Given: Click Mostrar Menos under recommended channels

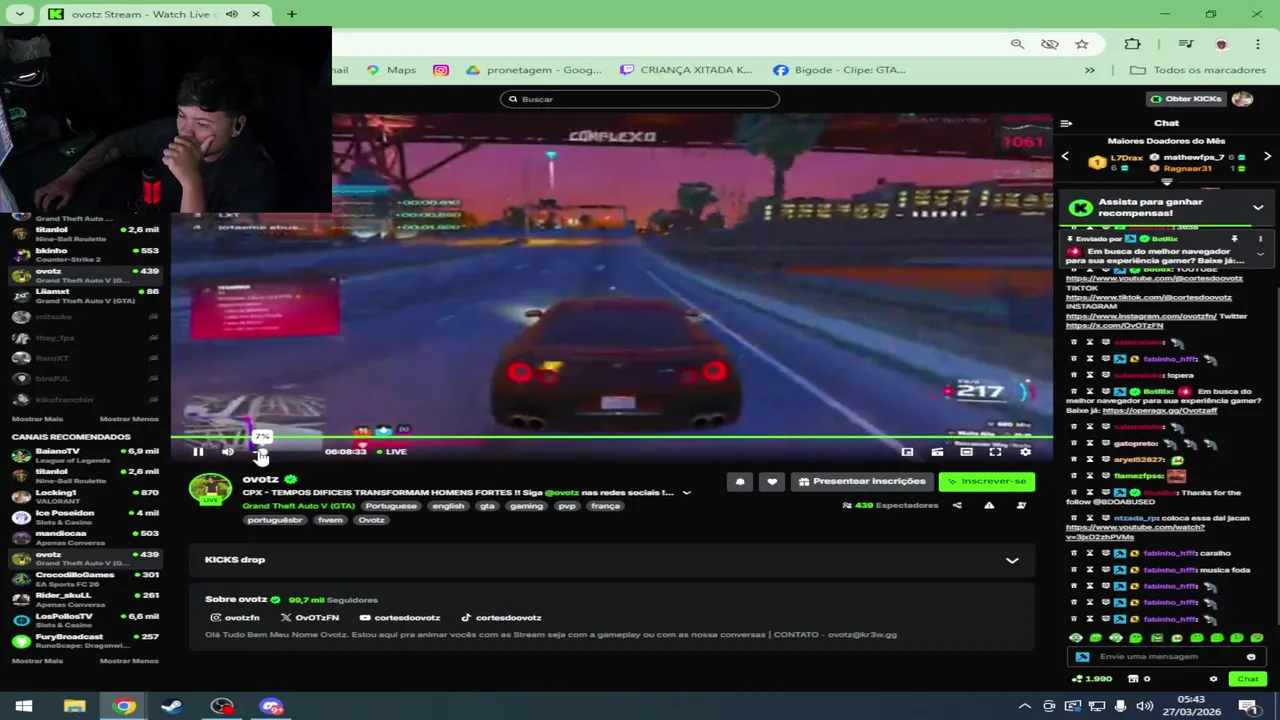Looking at the screenshot, I should pyautogui.click(x=129, y=661).
